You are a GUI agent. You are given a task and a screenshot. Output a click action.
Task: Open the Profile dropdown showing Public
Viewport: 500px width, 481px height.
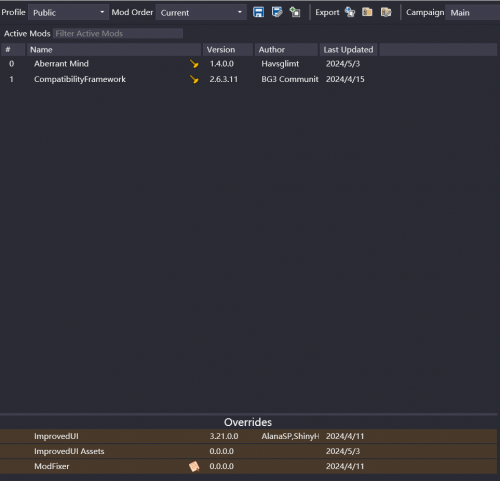68,13
